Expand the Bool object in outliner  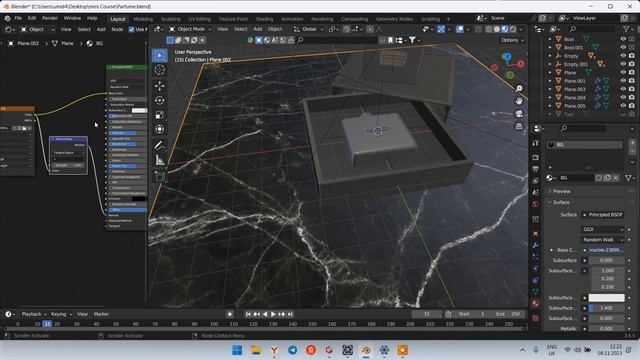click(550, 39)
